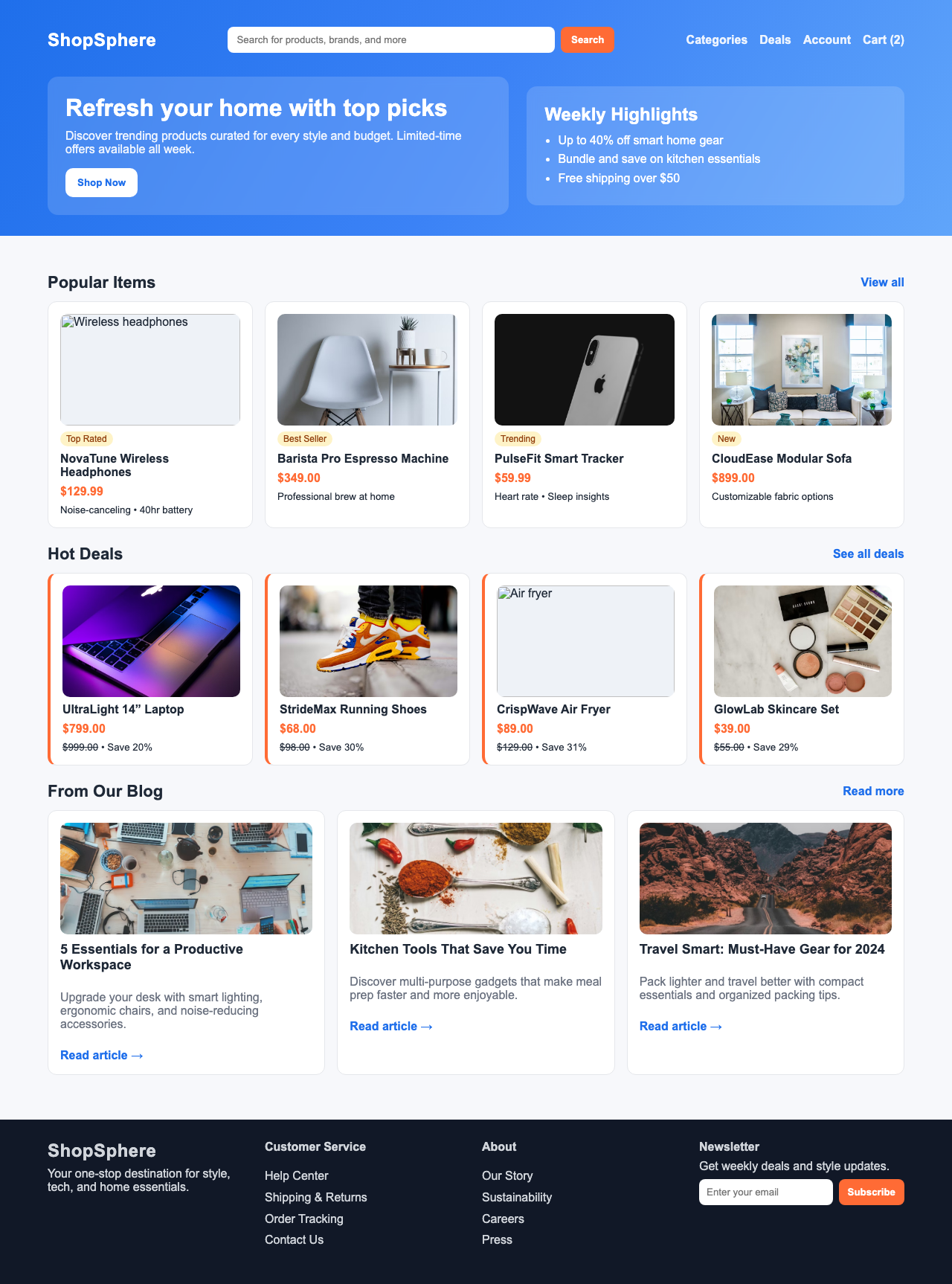Click Read more blog link
Viewport: 952px width, 1284px height.
[873, 792]
